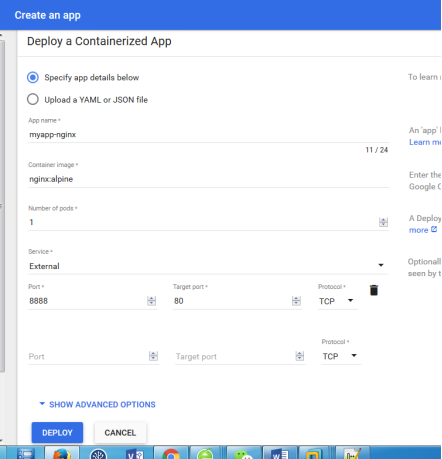Open WeChat from the taskbar
This screenshot has width=442, height=459.
[244, 453]
